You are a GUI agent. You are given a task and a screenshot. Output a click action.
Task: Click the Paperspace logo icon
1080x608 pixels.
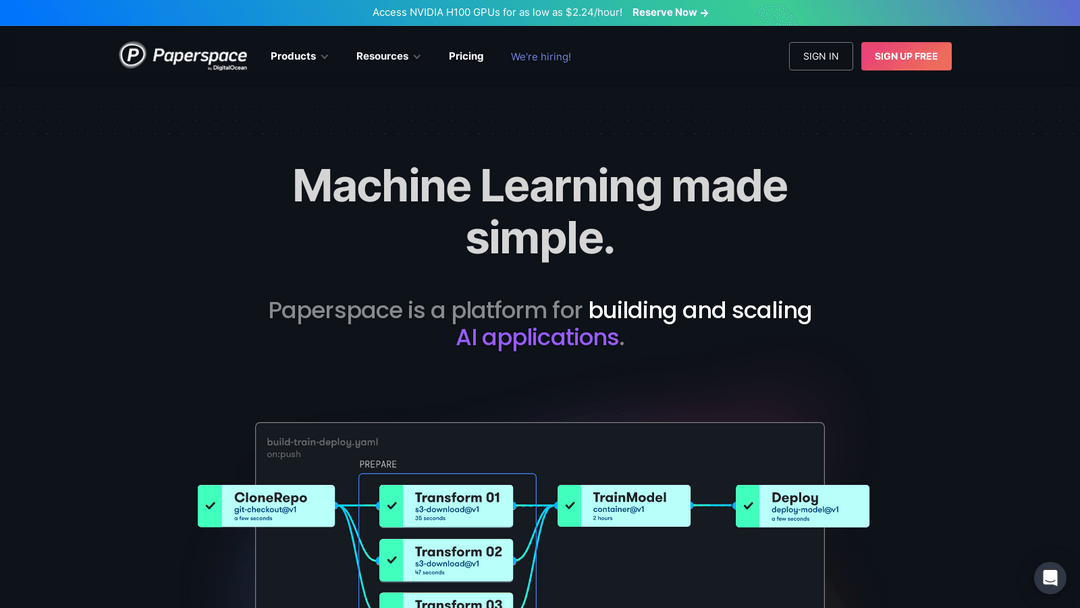pos(132,55)
